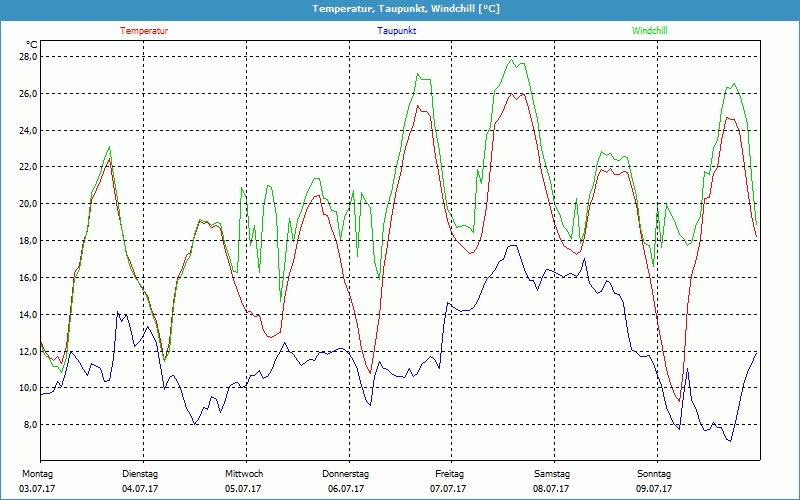This screenshot has height=500, width=800.
Task: Click the 24,0 y-axis value
Action: 28,131
